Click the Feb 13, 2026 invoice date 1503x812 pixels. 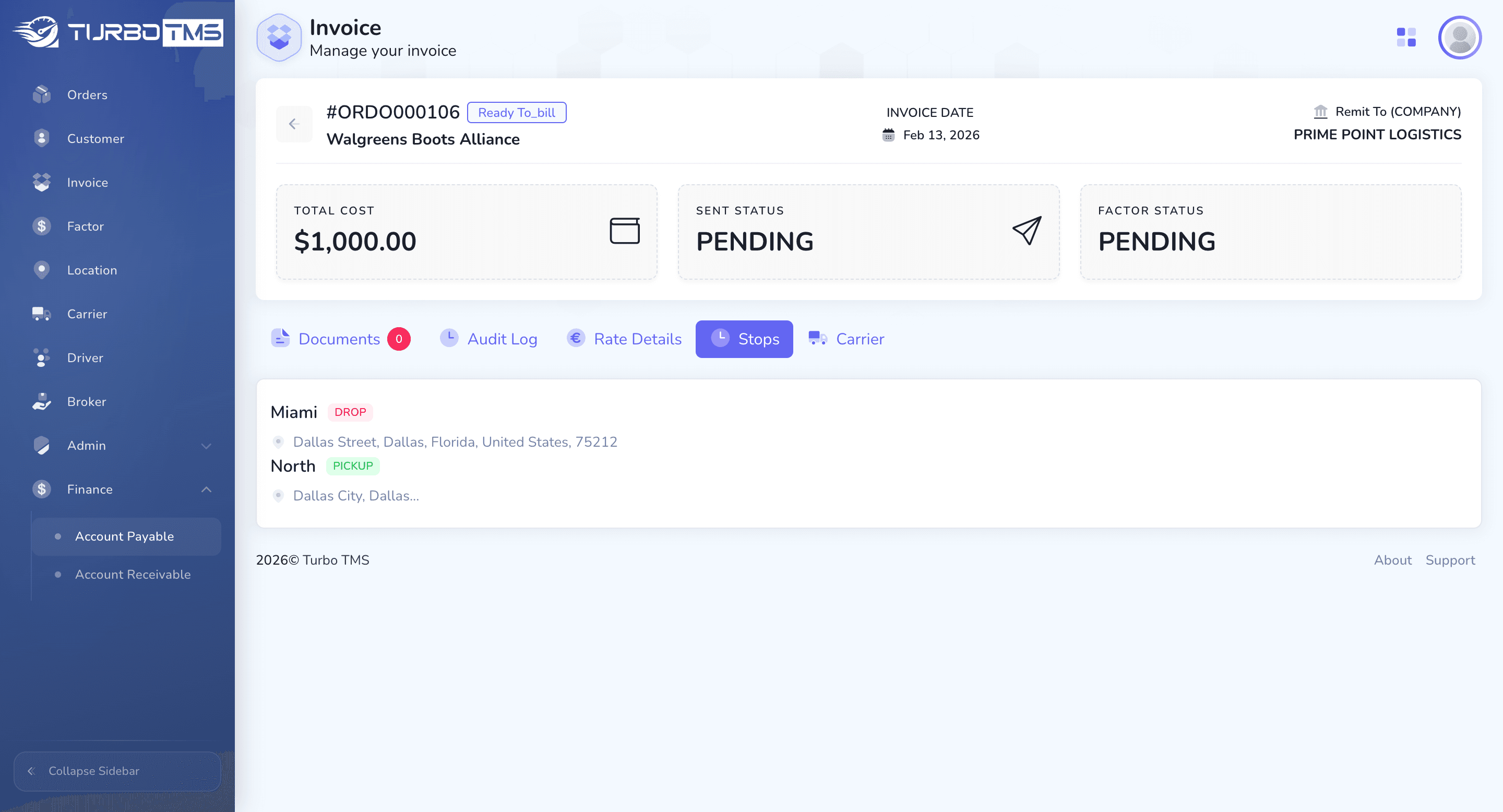coord(941,135)
